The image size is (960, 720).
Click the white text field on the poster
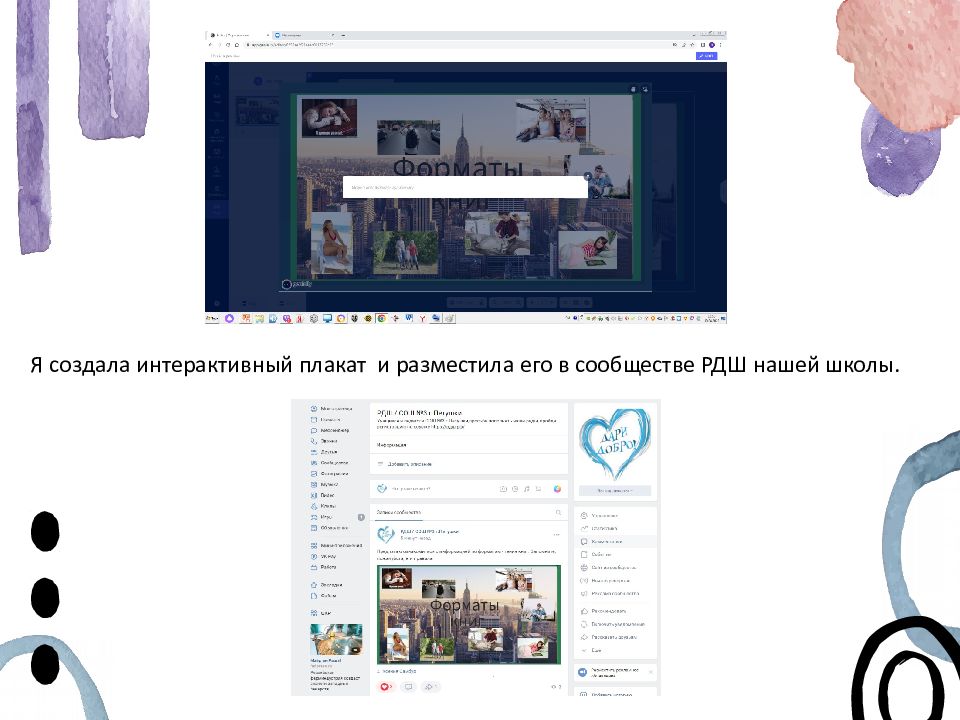[465, 187]
